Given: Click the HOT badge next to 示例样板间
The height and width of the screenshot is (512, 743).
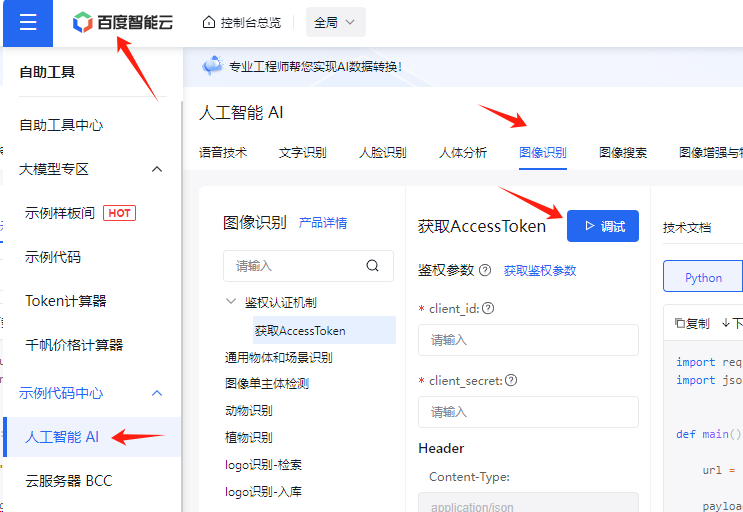Looking at the screenshot, I should [x=119, y=213].
